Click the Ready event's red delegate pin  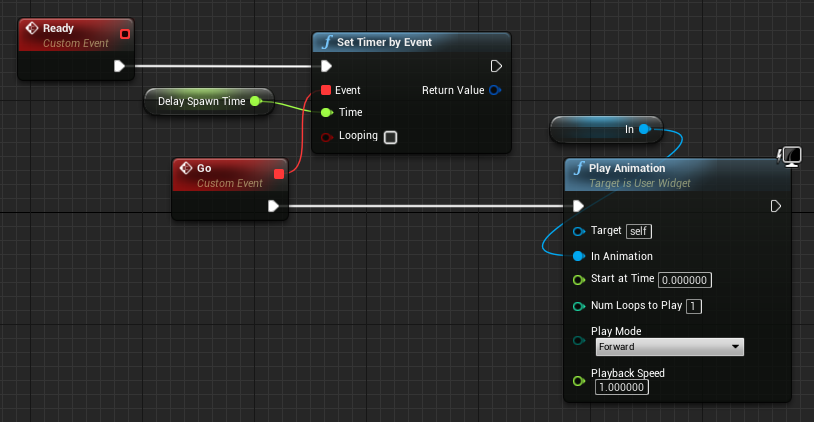tap(125, 34)
